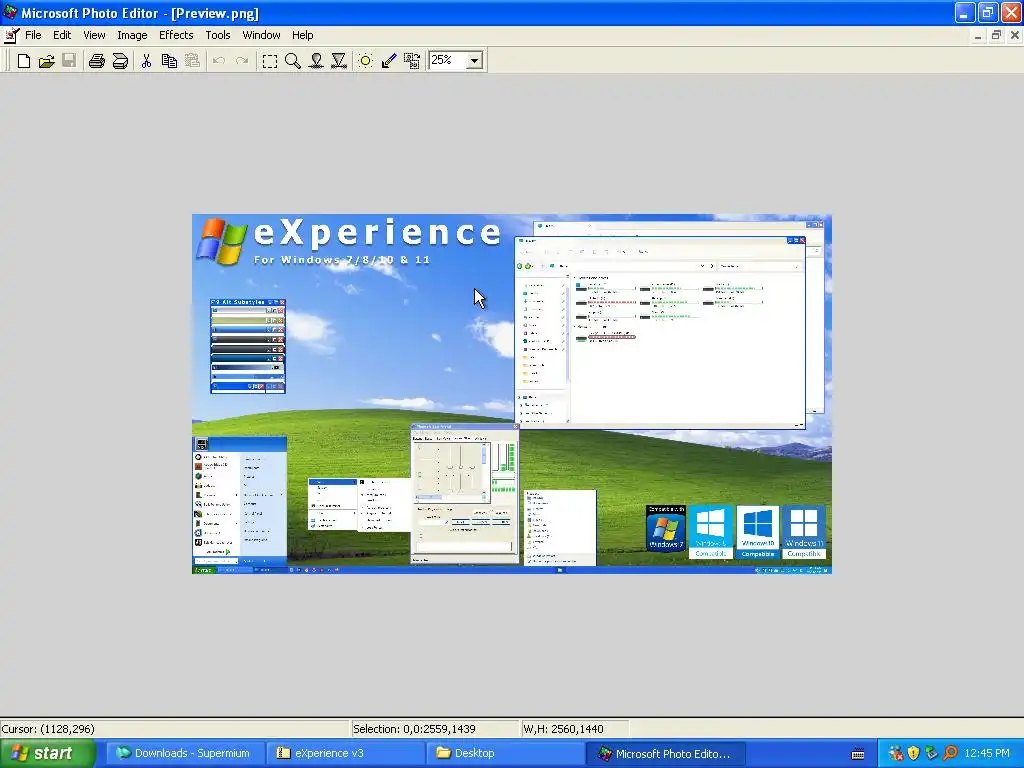Screen dimensions: 1024x768
Task: Click the Redo arrow icon
Action: pyautogui.click(x=242, y=61)
